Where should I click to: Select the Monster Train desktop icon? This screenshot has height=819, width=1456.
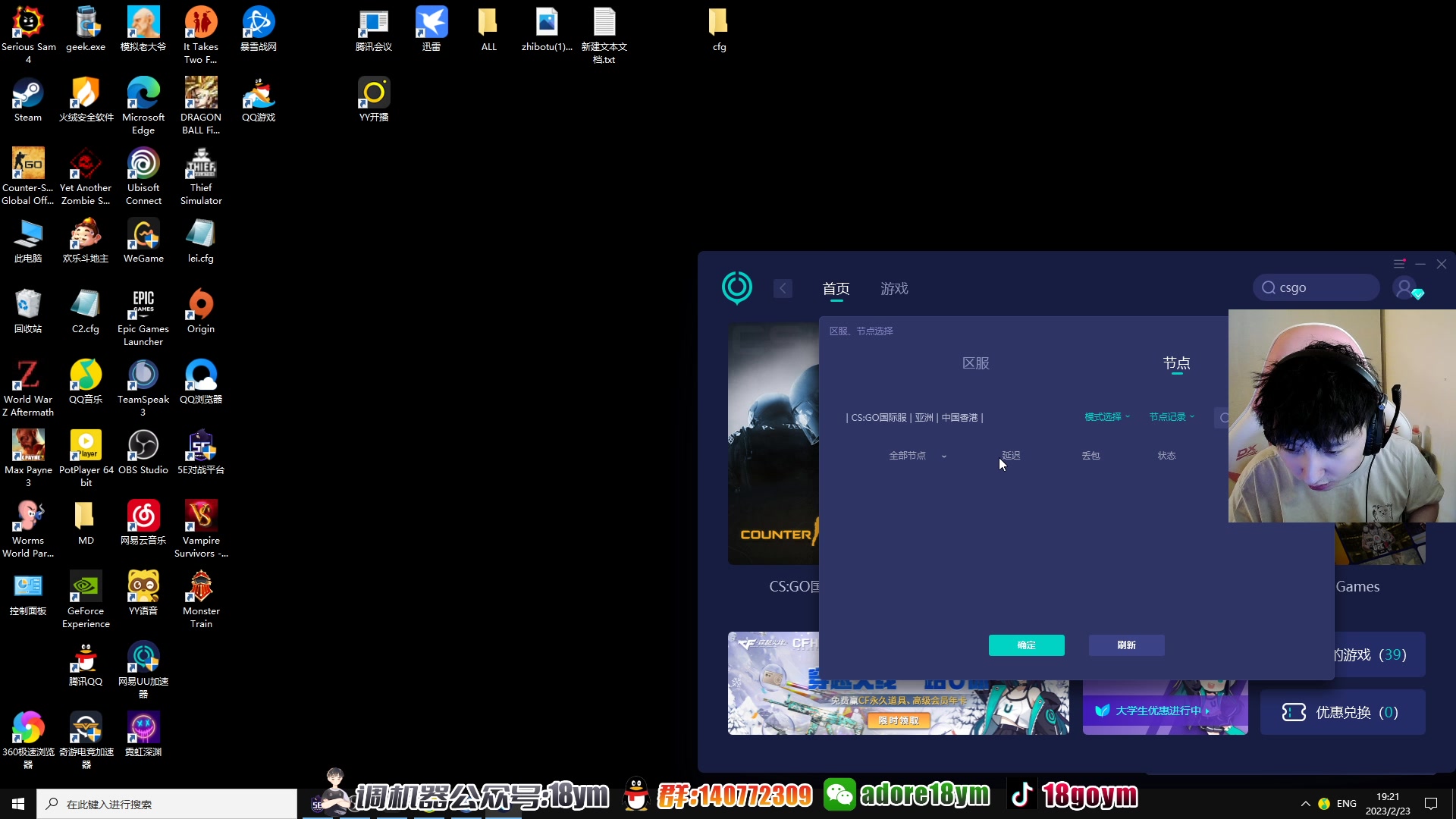coord(201,599)
